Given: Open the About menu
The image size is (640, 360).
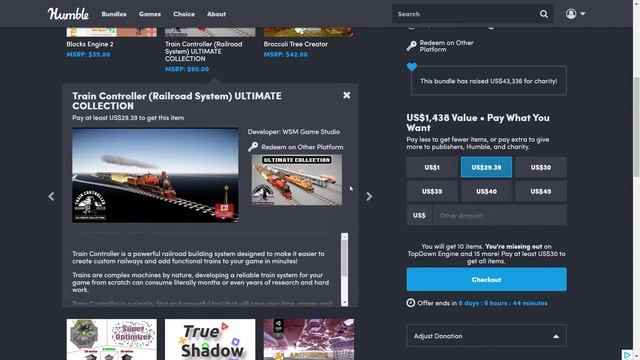Looking at the screenshot, I should click(x=216, y=14).
